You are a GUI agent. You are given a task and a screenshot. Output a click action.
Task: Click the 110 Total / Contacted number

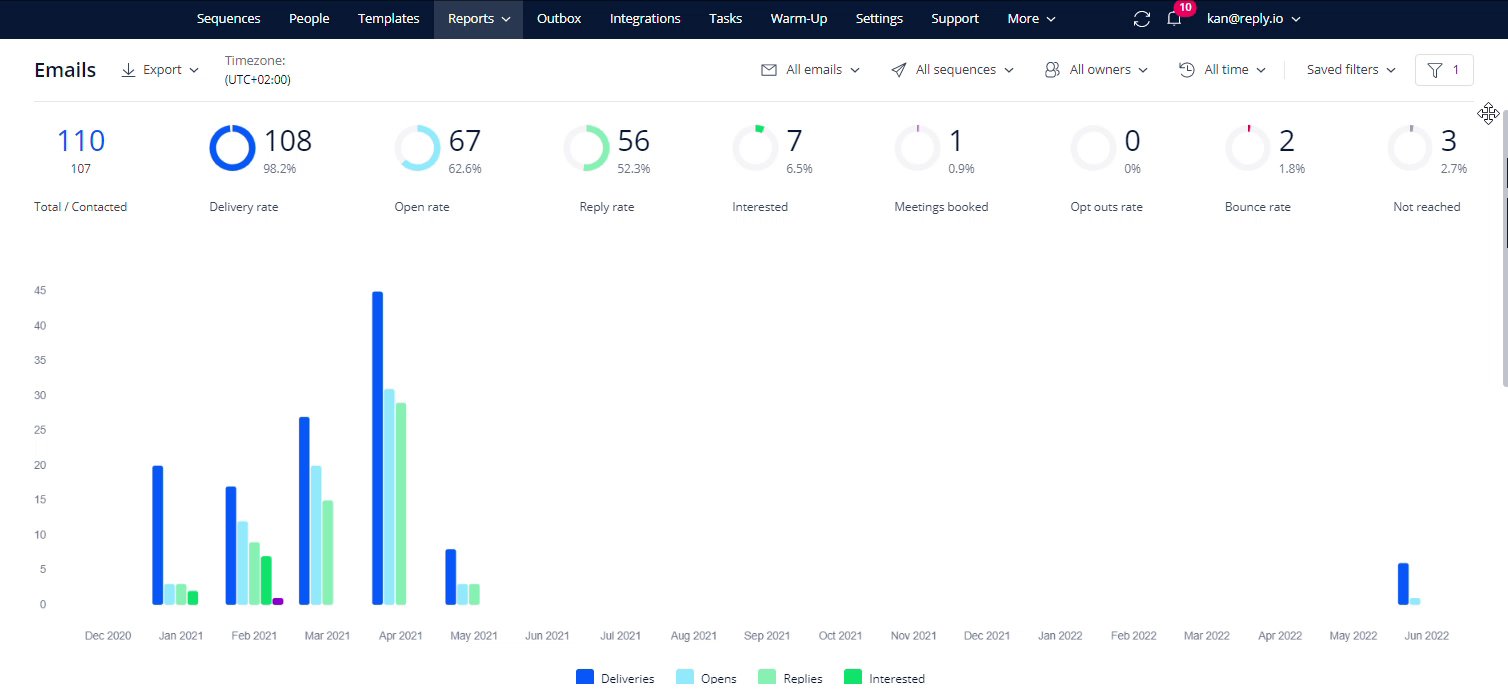(x=80, y=141)
